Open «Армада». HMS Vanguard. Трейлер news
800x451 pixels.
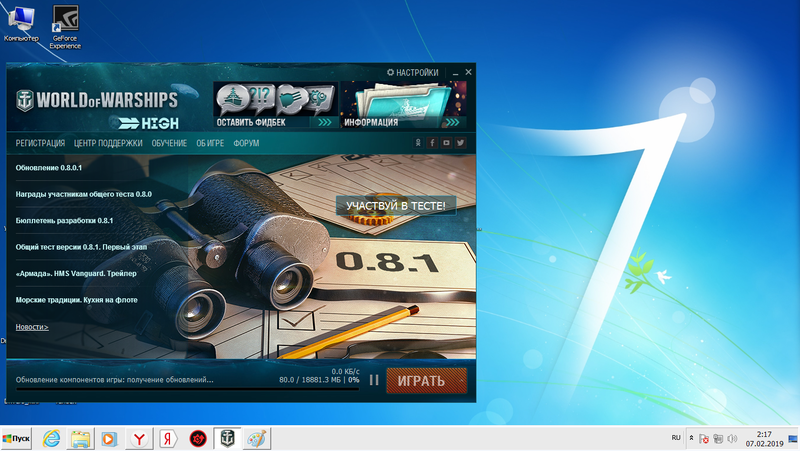(76, 273)
